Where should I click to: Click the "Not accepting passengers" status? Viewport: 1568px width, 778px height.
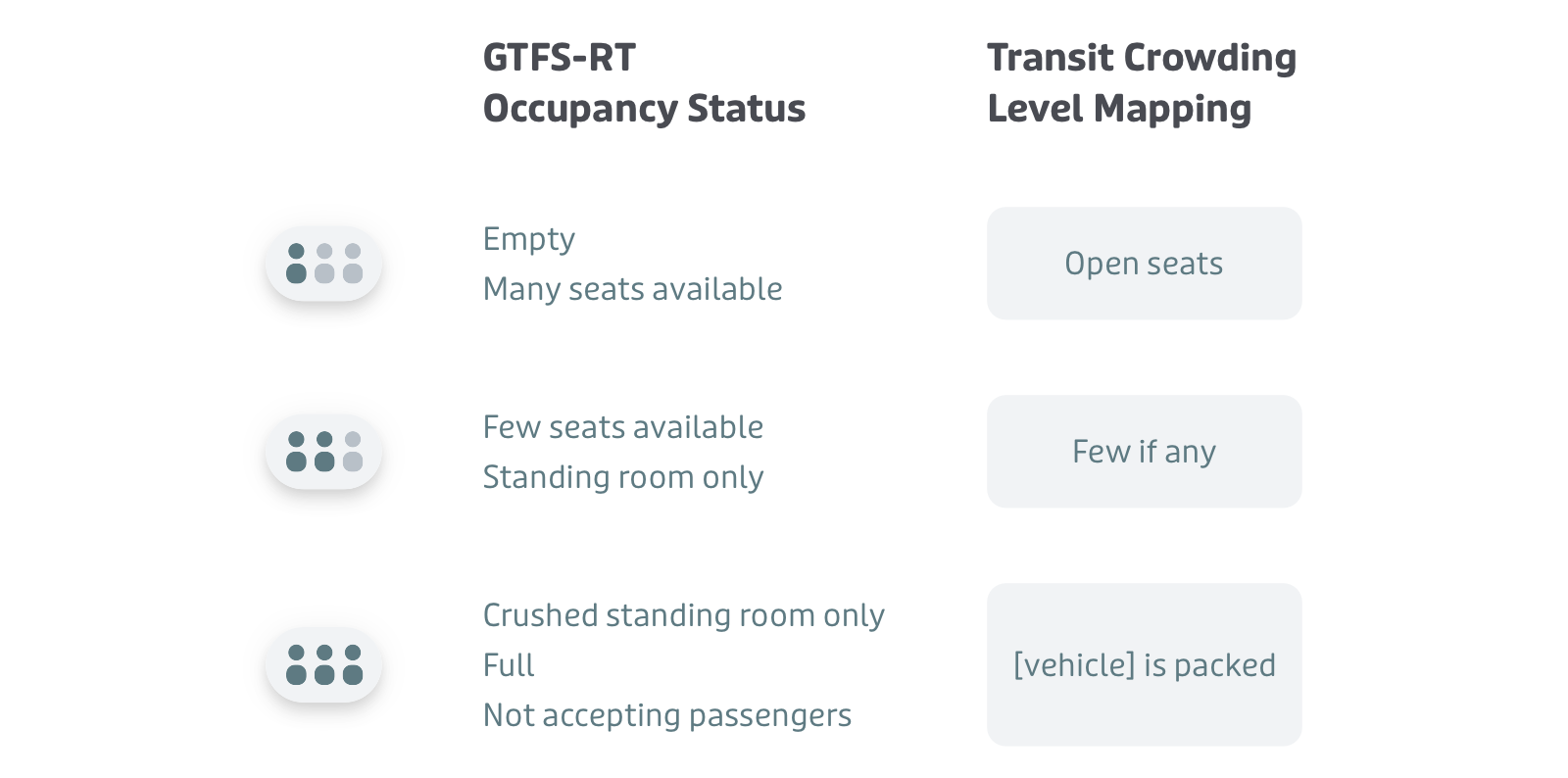point(666,715)
